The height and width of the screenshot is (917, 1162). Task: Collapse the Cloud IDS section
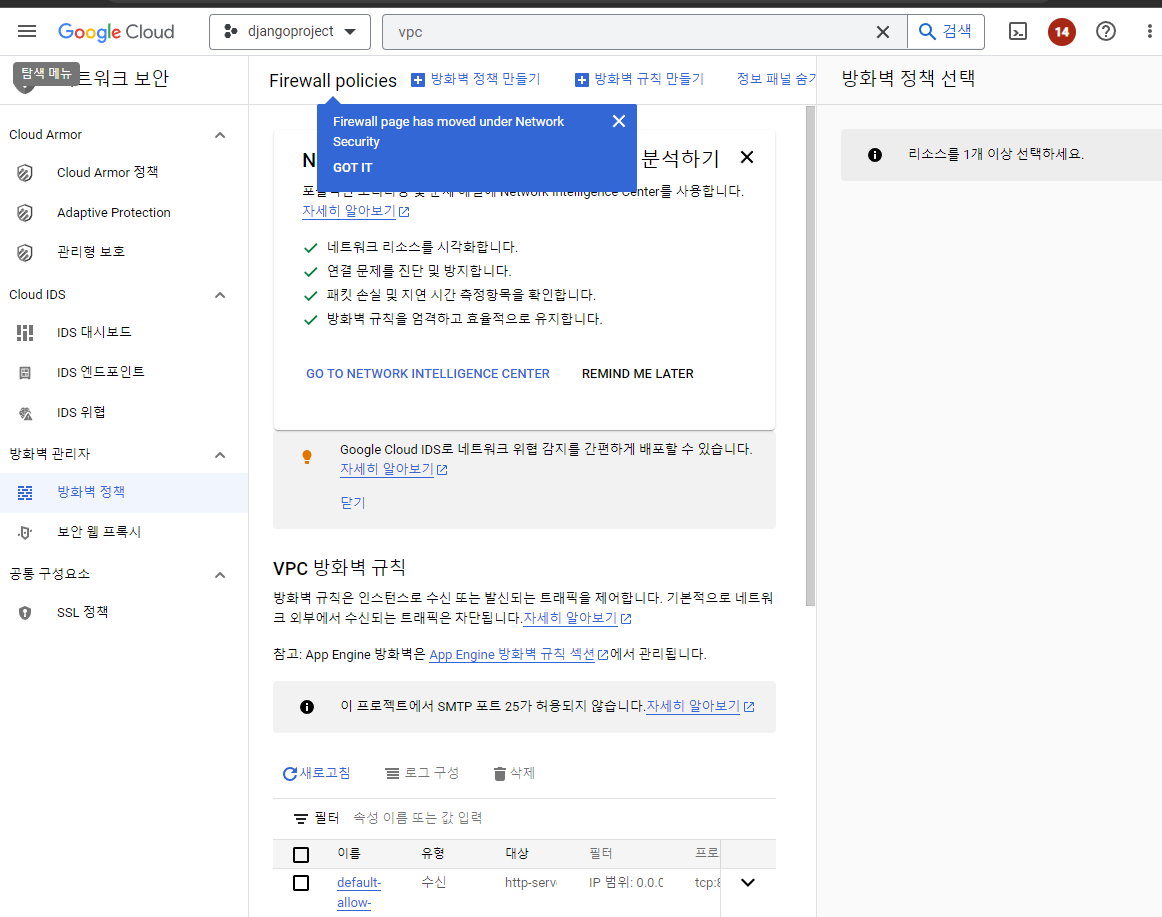[220, 295]
